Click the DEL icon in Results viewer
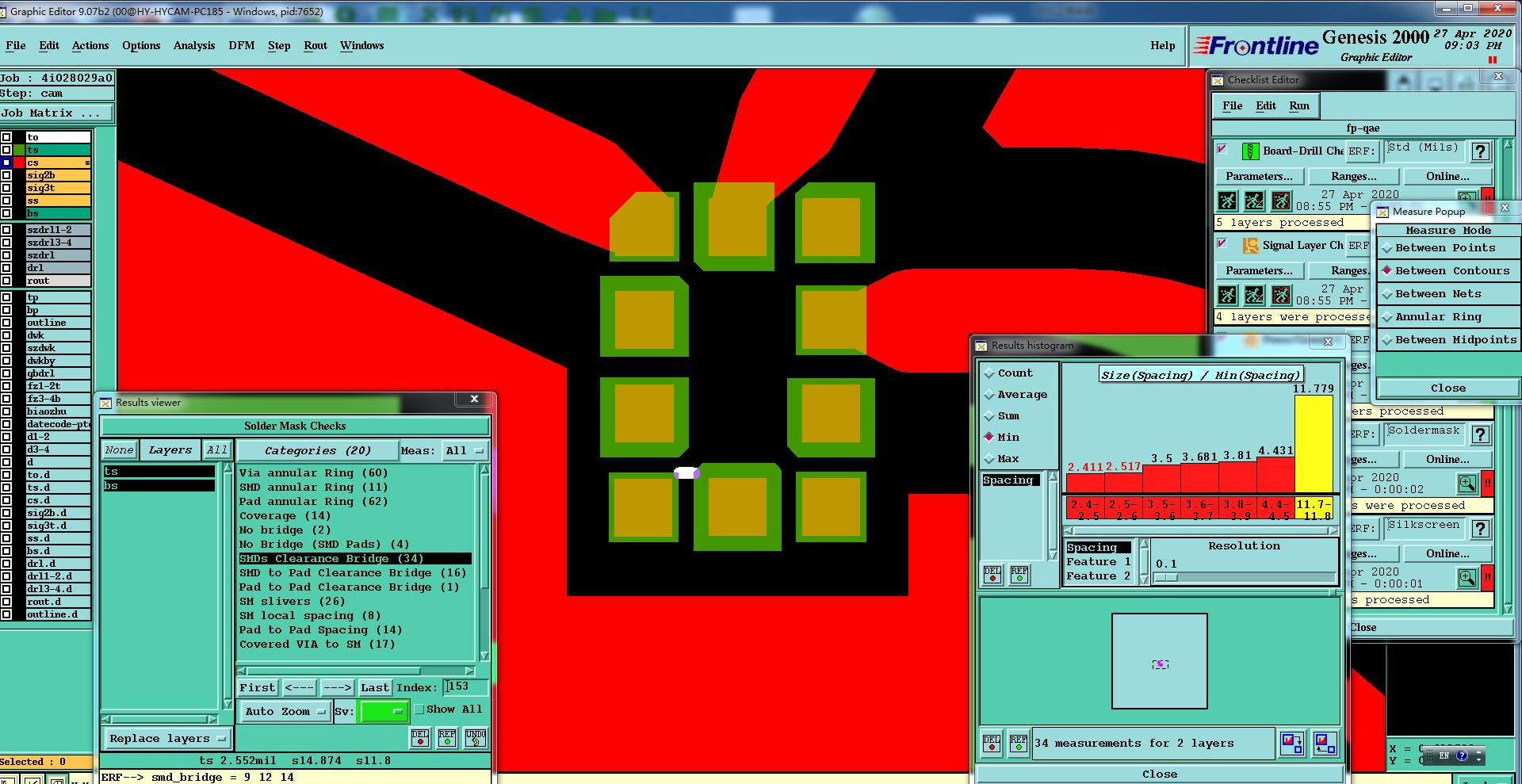The image size is (1522, 784). point(420,737)
